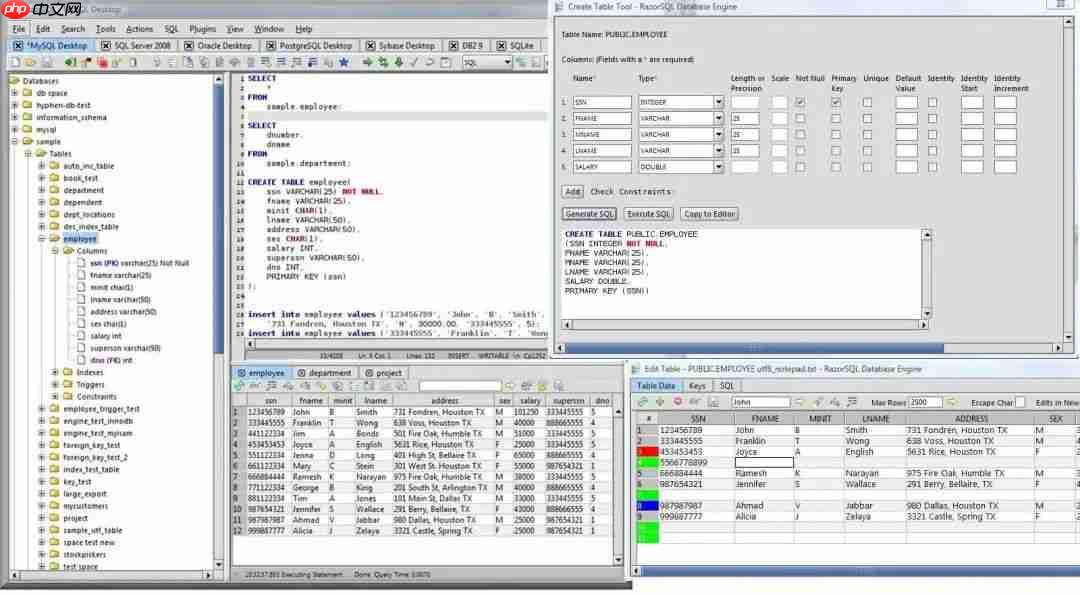Select the export icon in the Edit Table toolbar
The height and width of the screenshot is (595, 1080).
(x=712, y=401)
